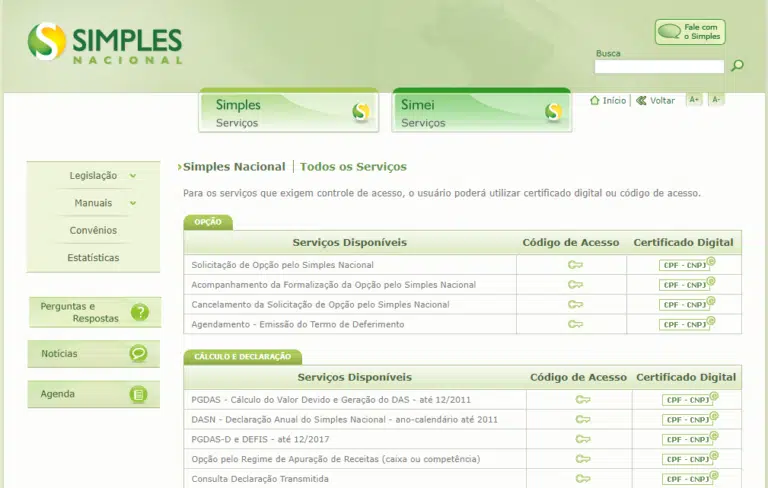Switch to the Simei Serviços tab

(481, 112)
